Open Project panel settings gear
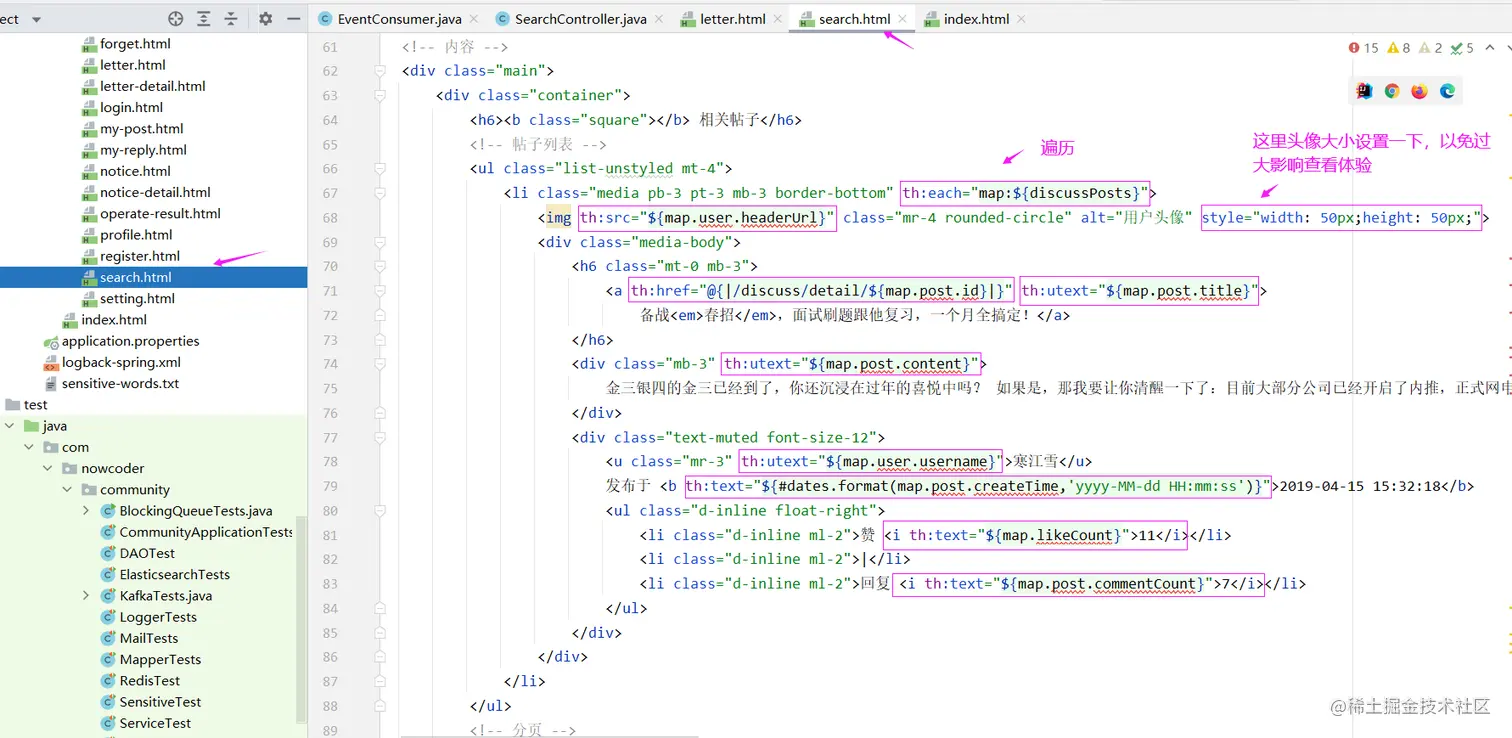The image size is (1512, 738). (265, 18)
